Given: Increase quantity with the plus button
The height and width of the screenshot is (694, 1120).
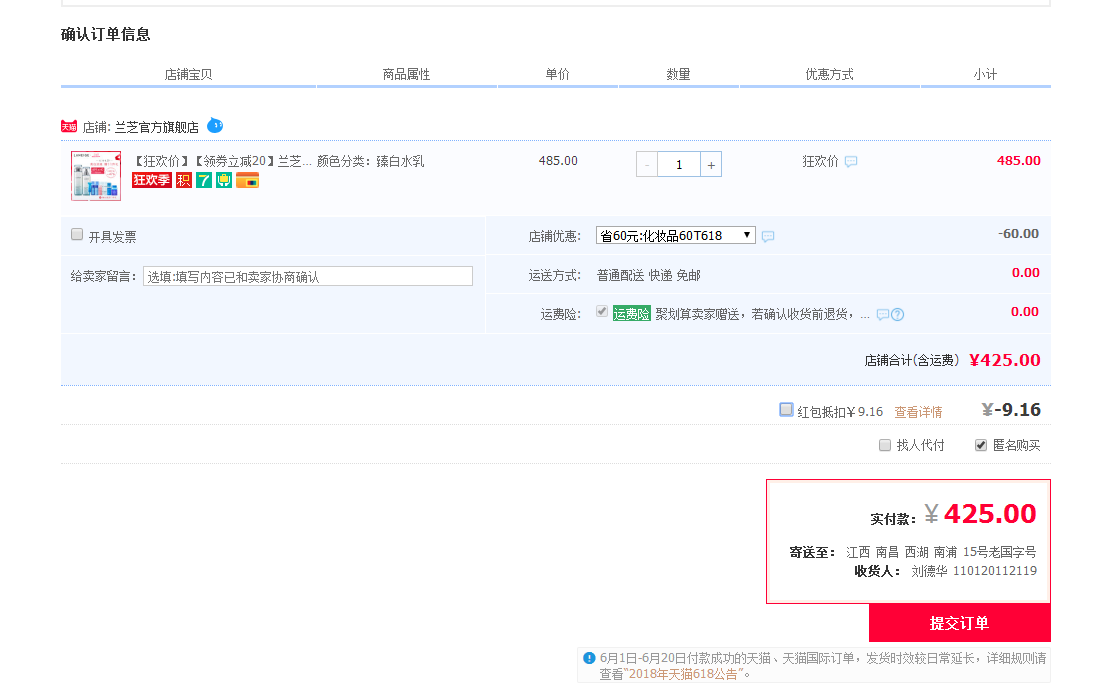Looking at the screenshot, I should click(711, 164).
